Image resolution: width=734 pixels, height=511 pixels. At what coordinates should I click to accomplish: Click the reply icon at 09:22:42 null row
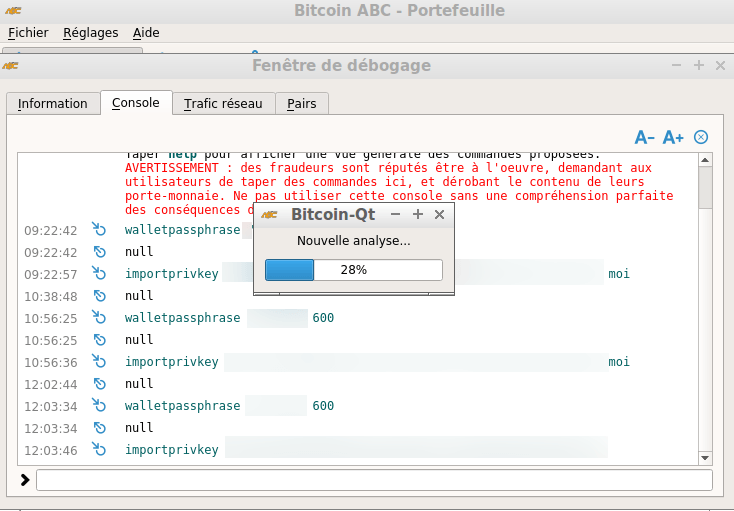[99, 252]
